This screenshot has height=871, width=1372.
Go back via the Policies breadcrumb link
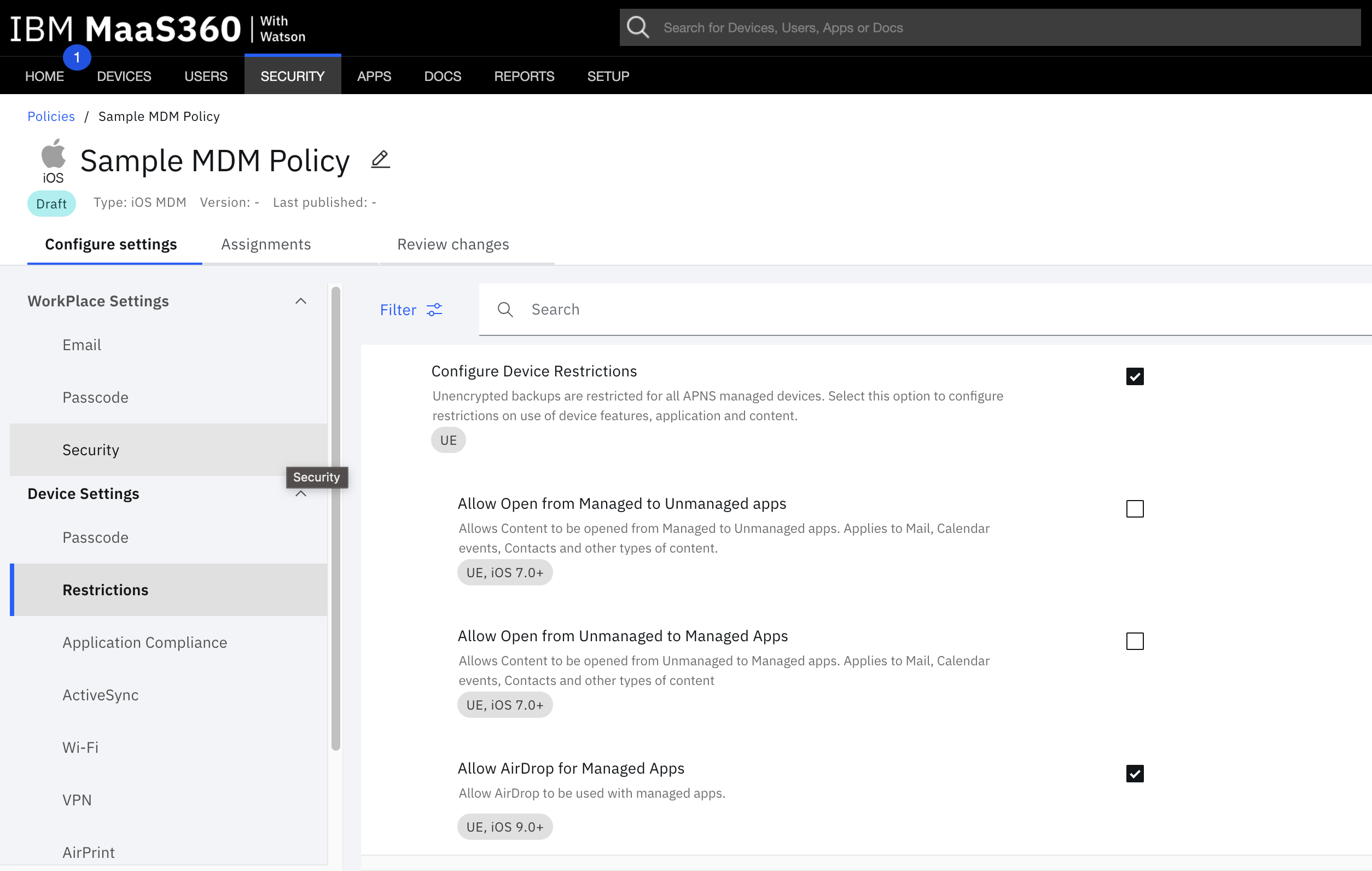[x=51, y=115]
